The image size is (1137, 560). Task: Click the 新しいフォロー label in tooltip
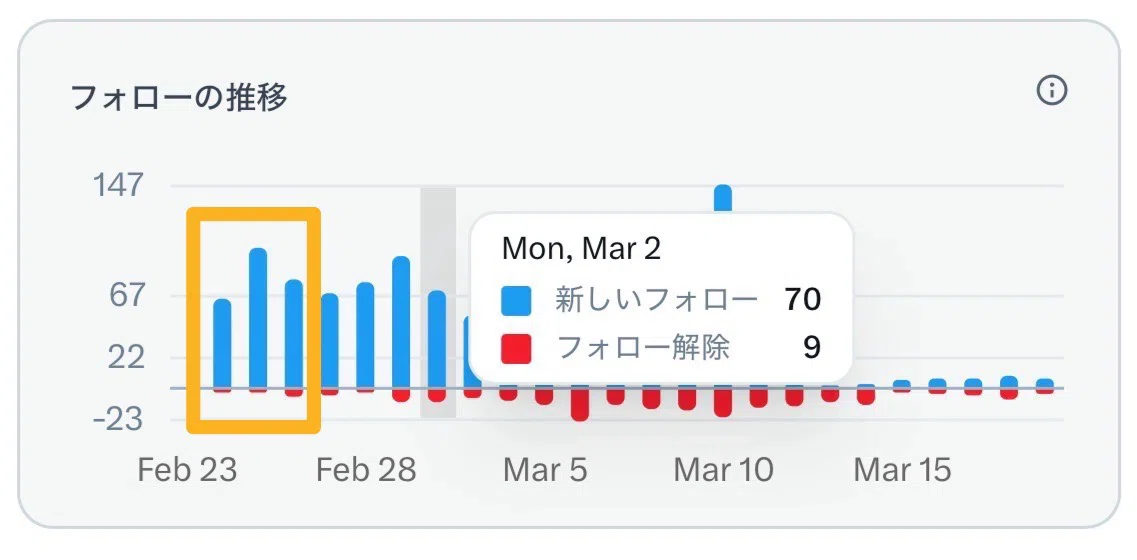[657, 300]
